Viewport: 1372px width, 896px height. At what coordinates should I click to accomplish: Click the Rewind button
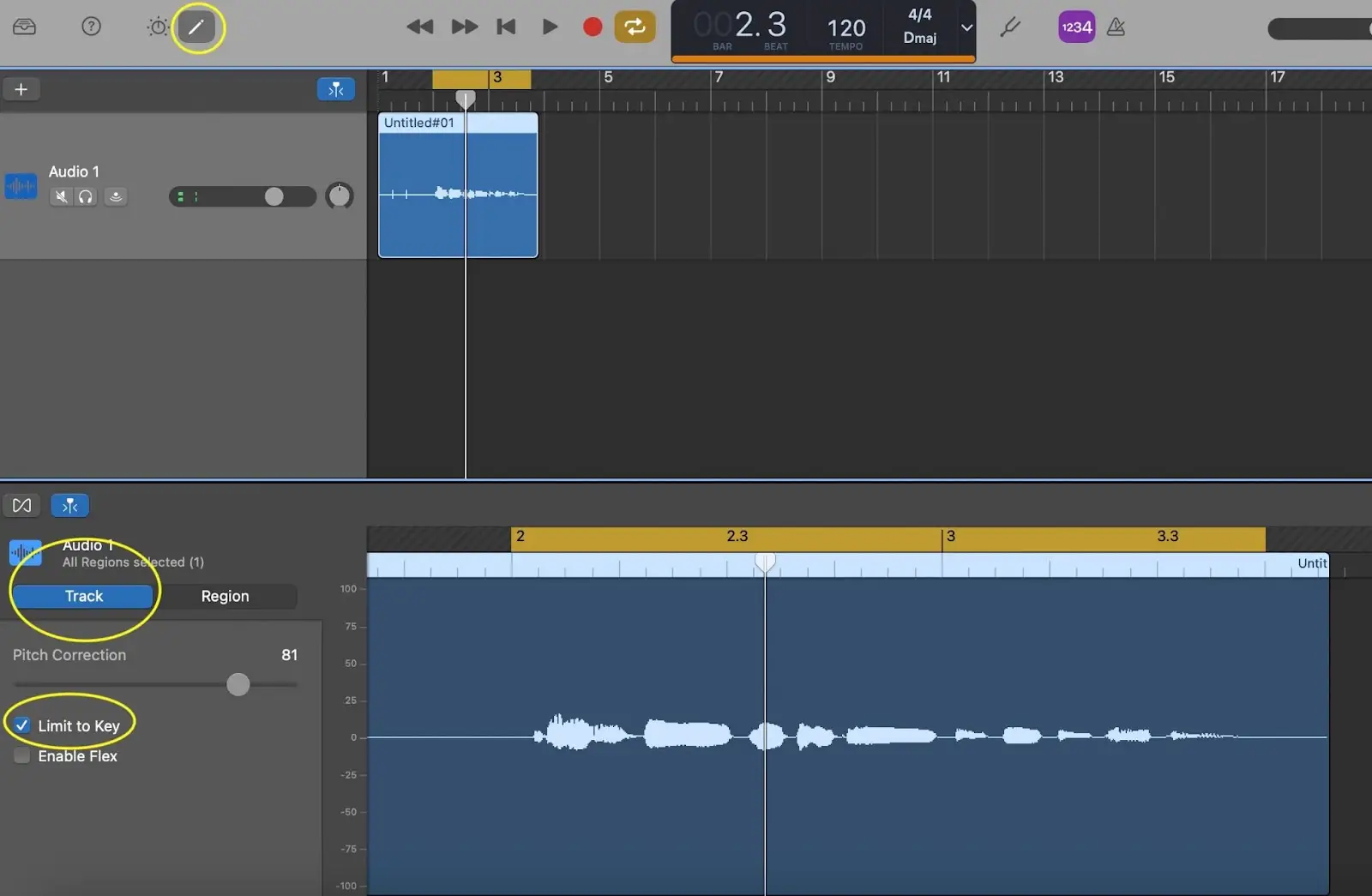coord(419,27)
